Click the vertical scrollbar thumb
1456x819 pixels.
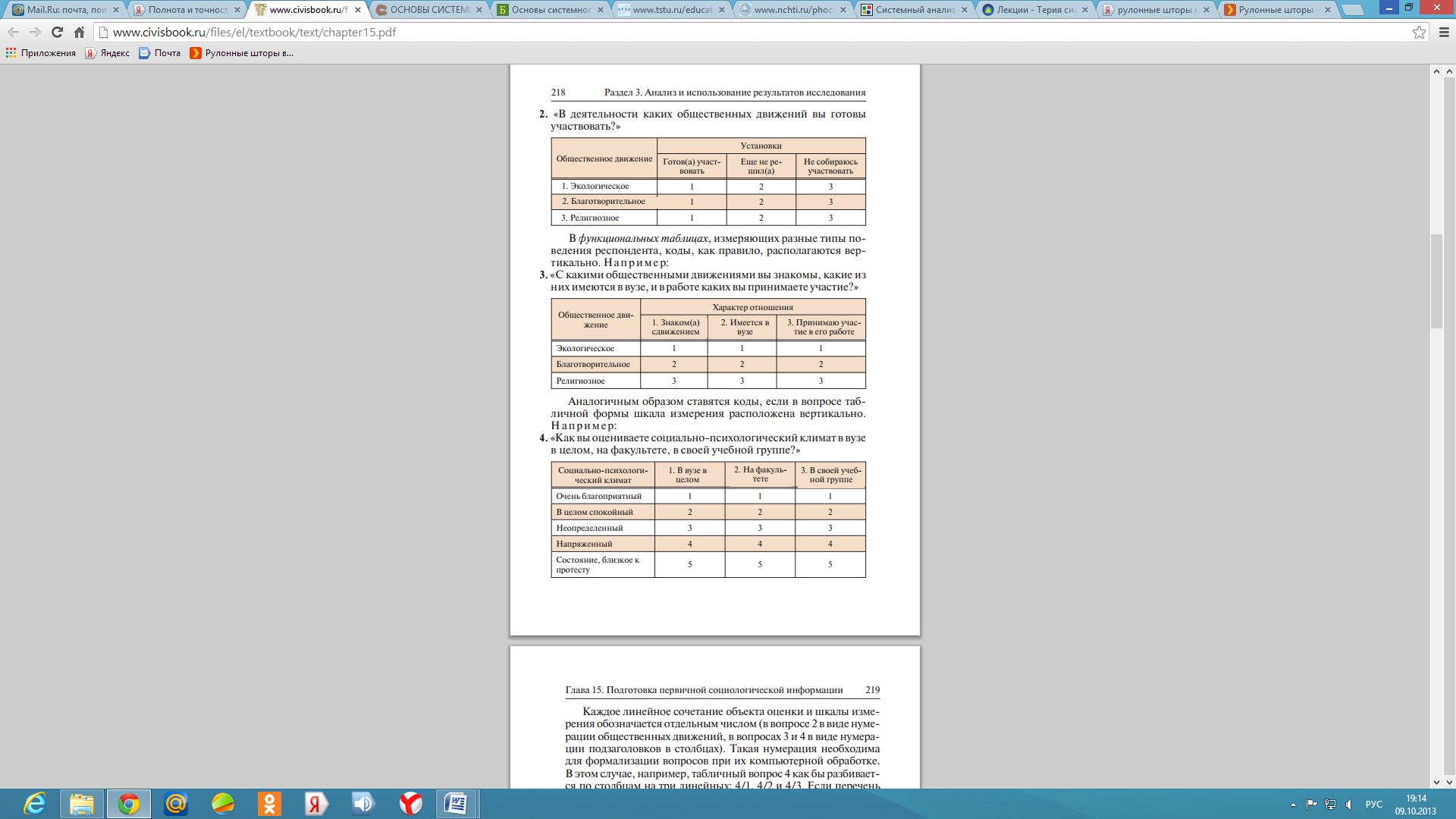(1436, 281)
